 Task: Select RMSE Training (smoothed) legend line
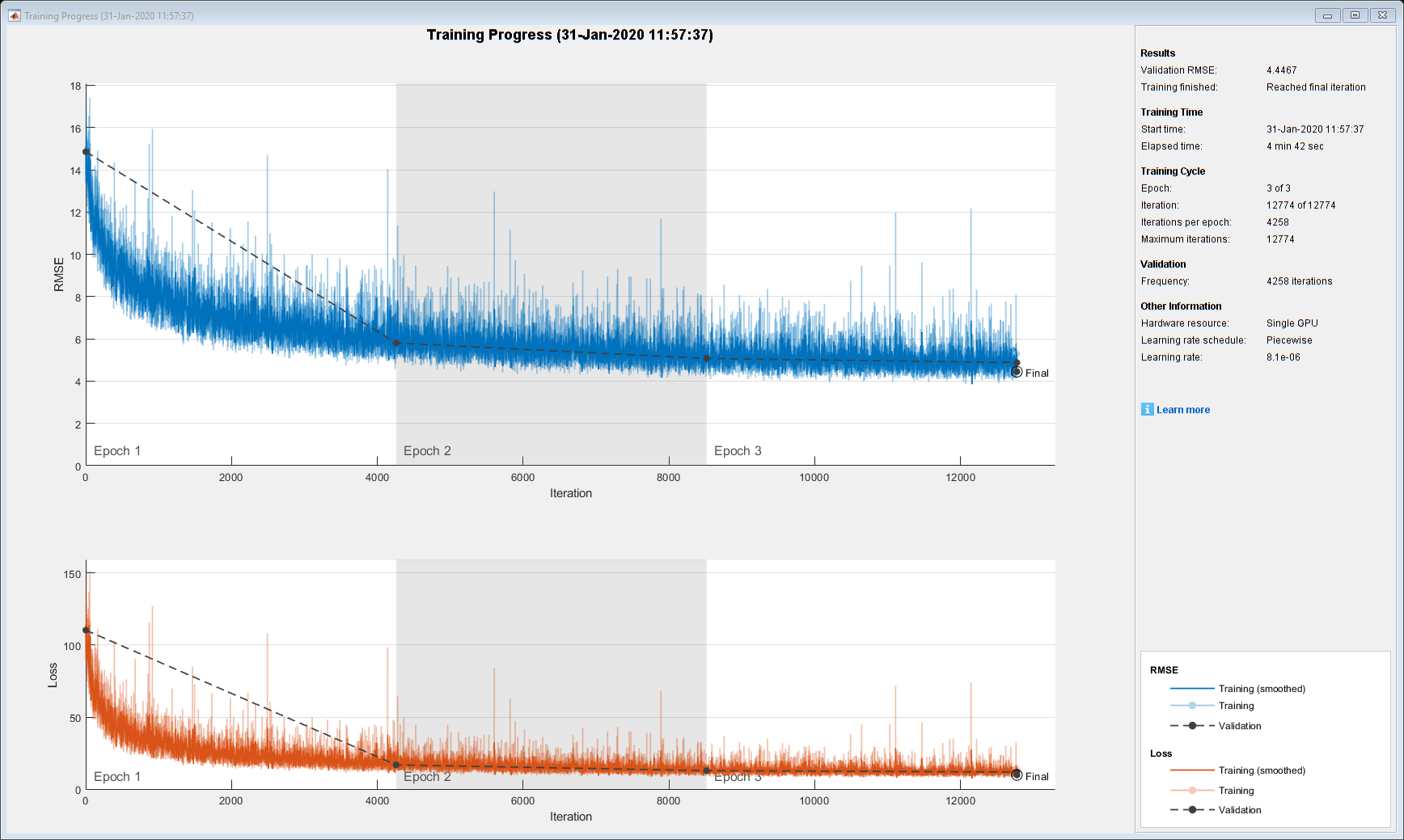pyautogui.click(x=1192, y=689)
